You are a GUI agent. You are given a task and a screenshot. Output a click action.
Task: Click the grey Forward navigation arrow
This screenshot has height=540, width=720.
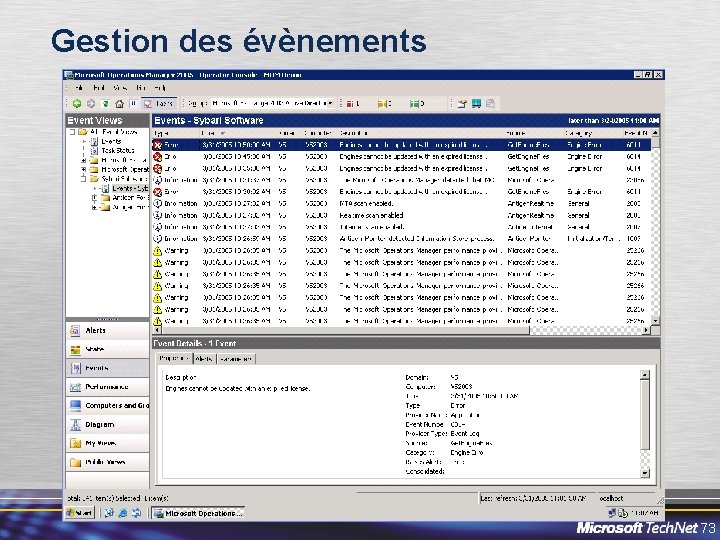click(x=91, y=104)
